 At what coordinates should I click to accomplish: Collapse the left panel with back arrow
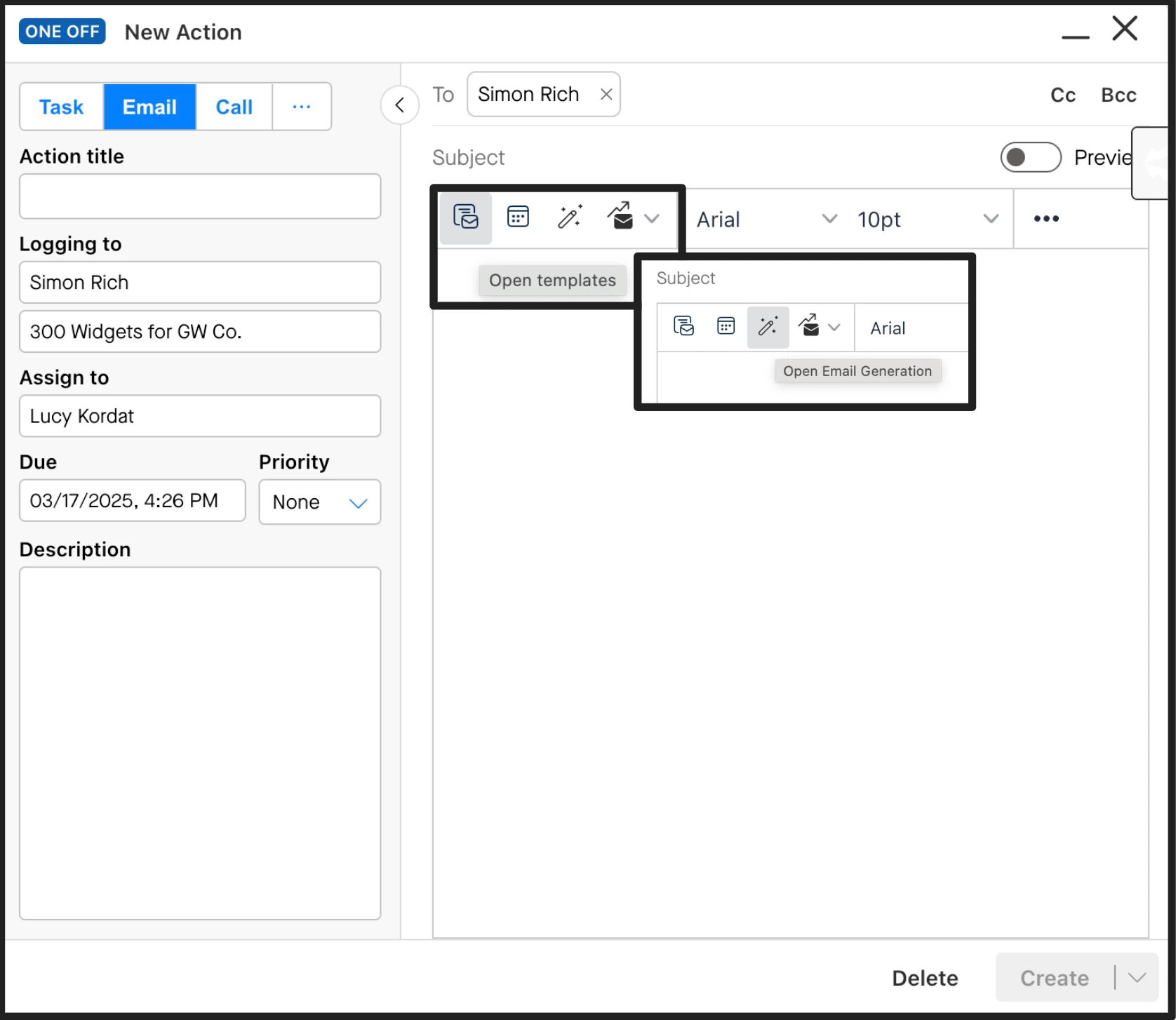click(x=400, y=105)
